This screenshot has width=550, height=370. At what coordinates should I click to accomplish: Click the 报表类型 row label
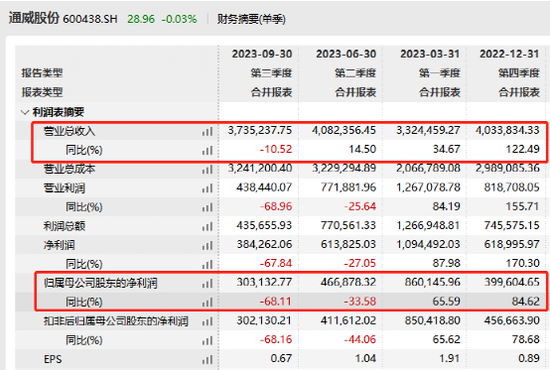tap(42, 92)
